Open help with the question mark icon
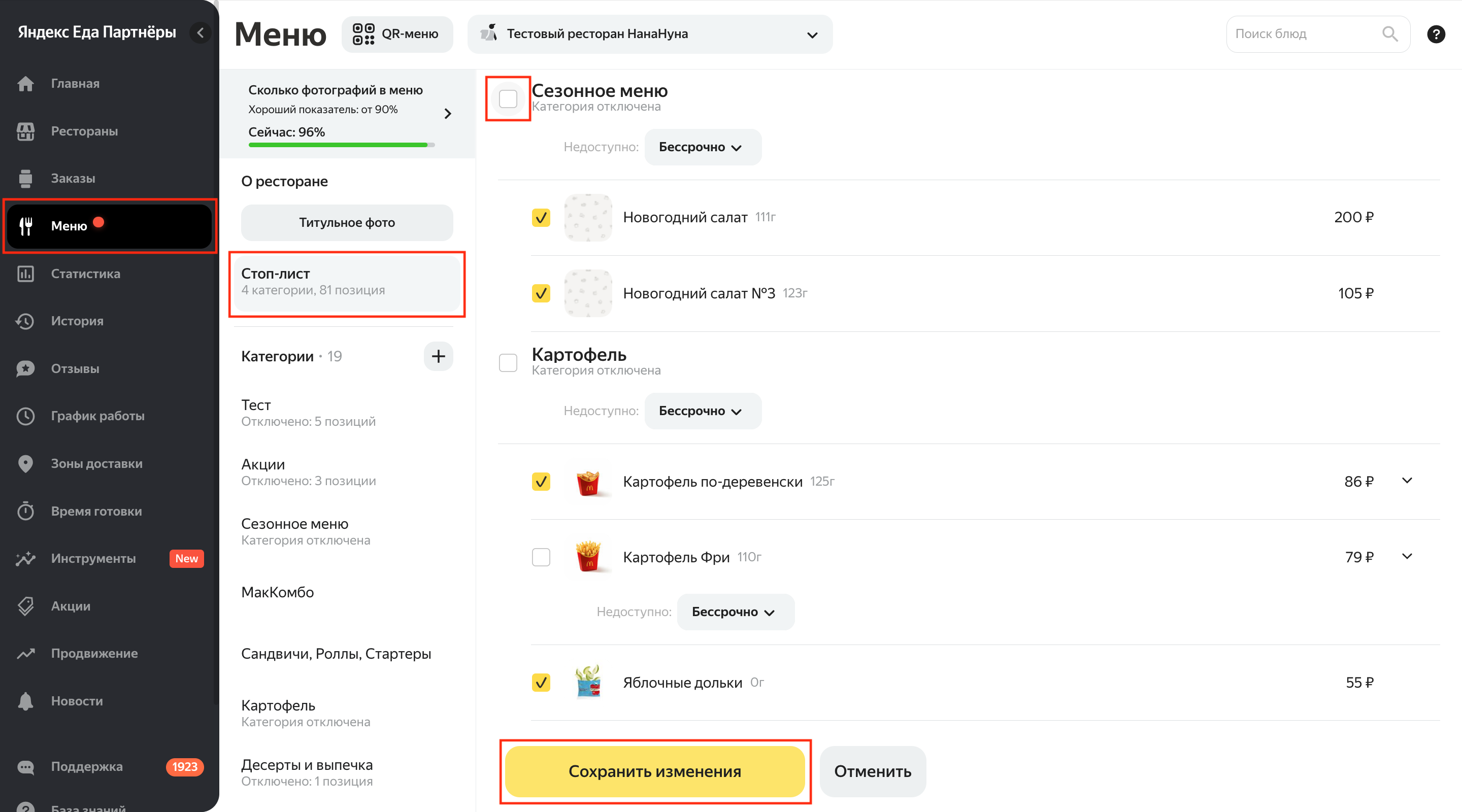This screenshot has width=1462, height=812. [x=1436, y=34]
